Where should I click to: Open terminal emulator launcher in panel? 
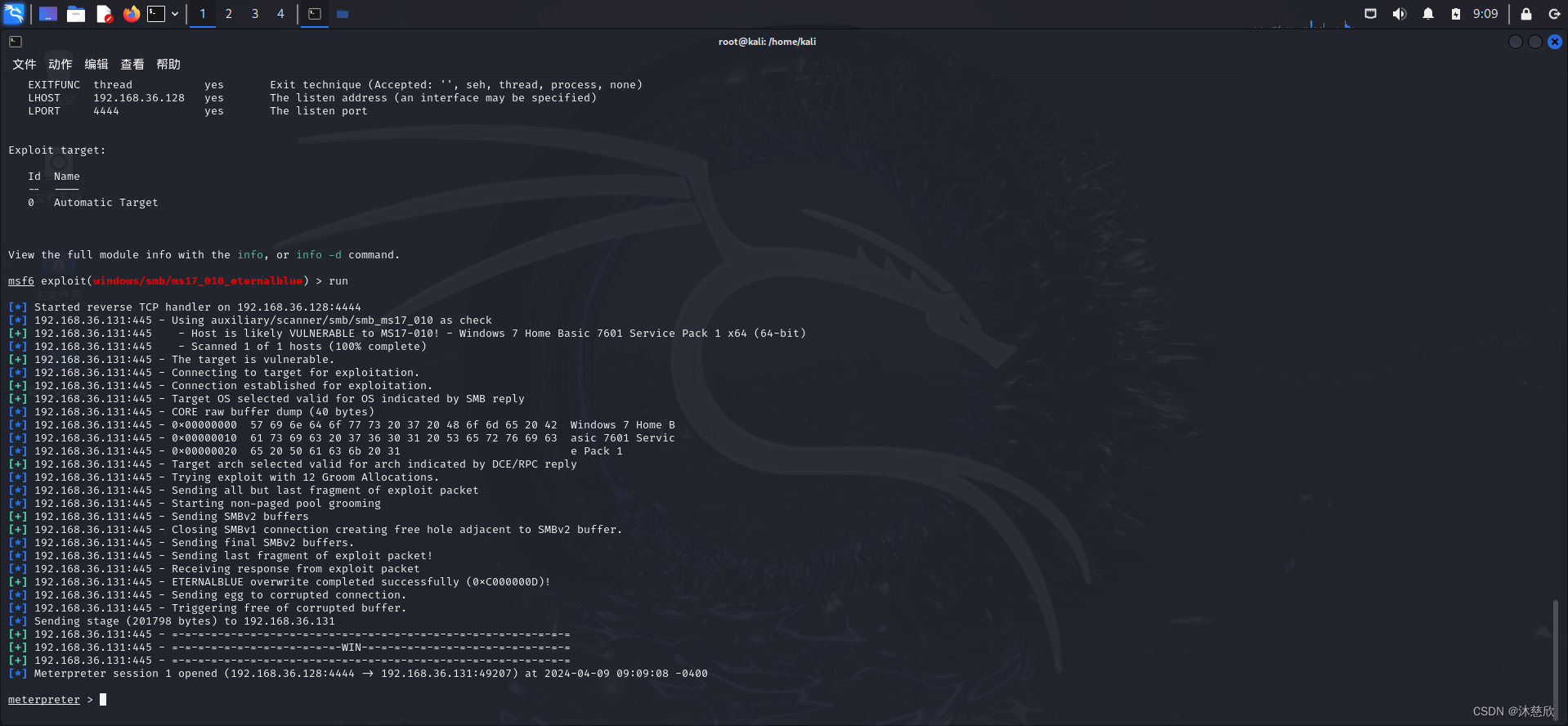pos(156,14)
